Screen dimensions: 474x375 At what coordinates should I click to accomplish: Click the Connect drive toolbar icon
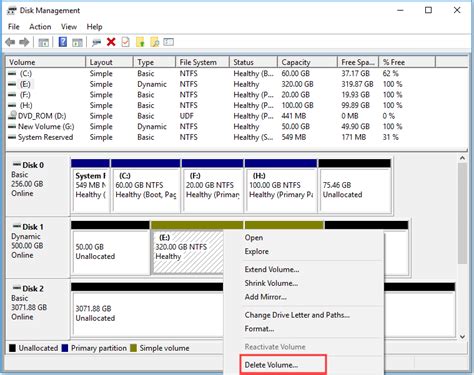tap(96, 42)
